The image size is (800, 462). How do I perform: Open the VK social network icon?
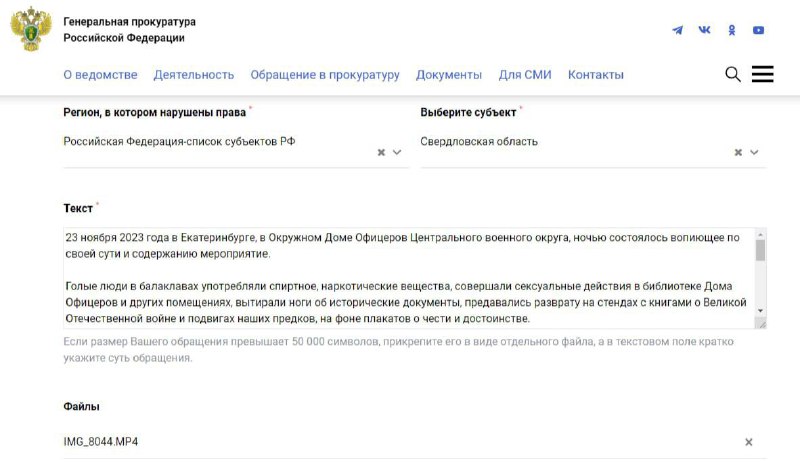pyautogui.click(x=705, y=30)
